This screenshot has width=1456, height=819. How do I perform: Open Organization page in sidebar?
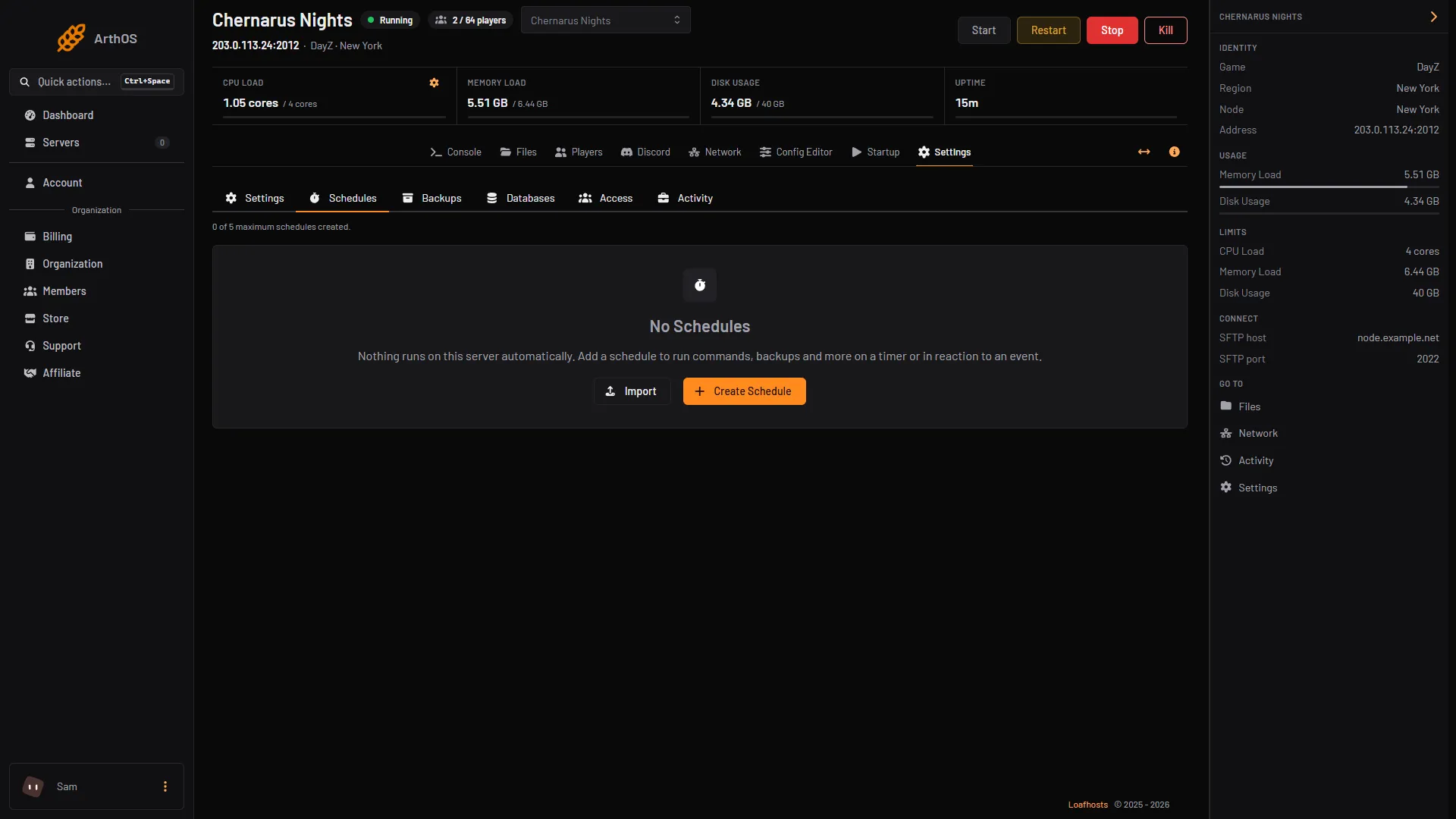click(x=96, y=264)
